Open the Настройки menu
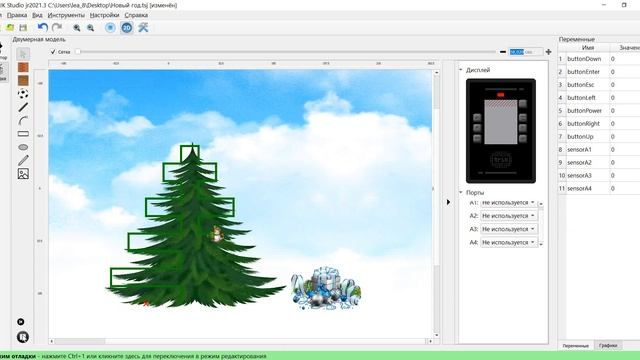 [104, 15]
